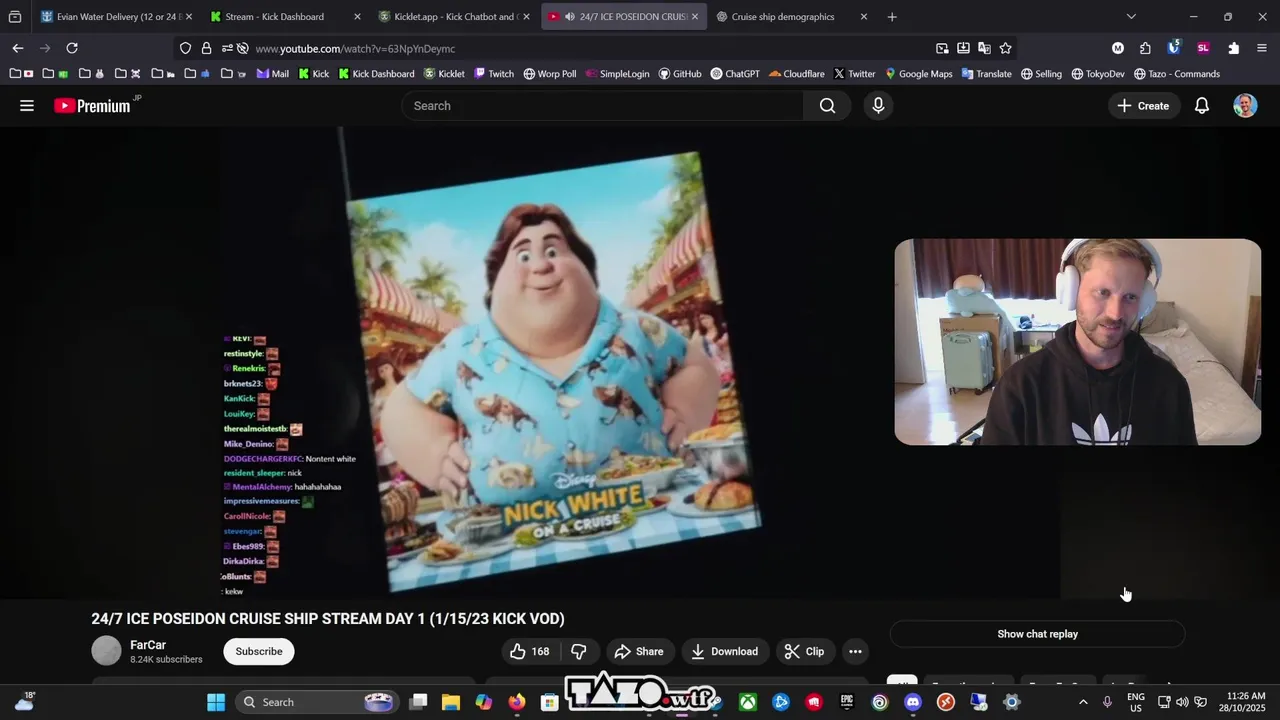Viewport: 1280px width, 720px height.
Task: Open Firefox from the taskbar
Action: [x=517, y=702]
